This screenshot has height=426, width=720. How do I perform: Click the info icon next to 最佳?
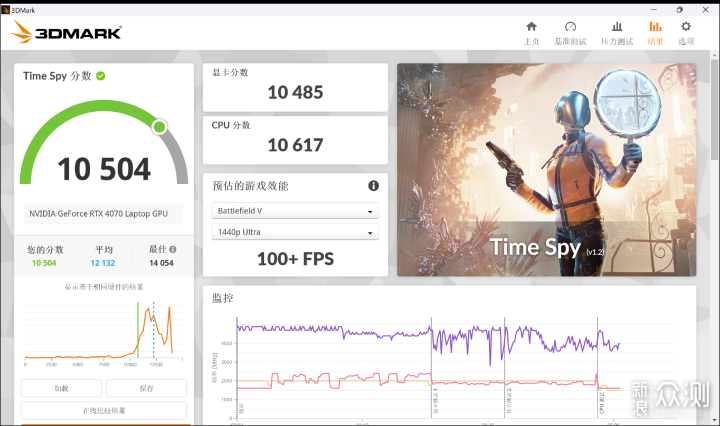click(x=173, y=249)
